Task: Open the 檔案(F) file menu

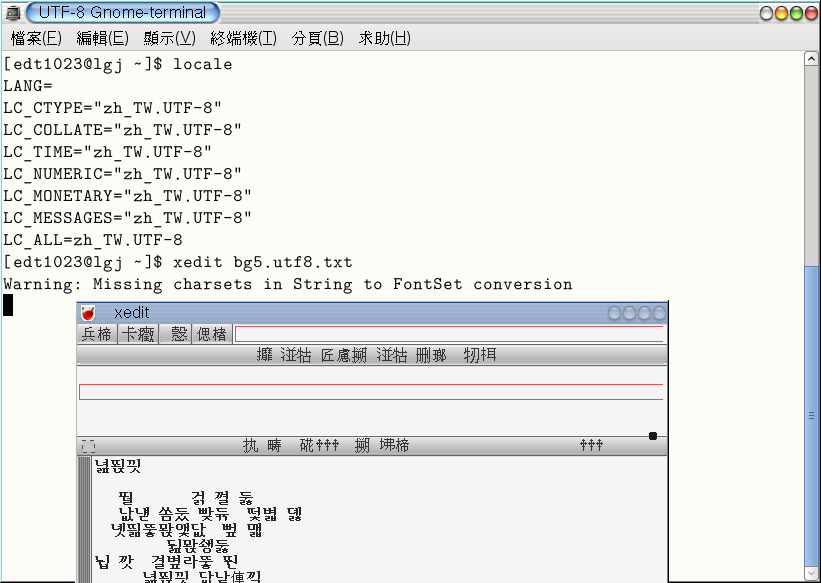Action: pyautogui.click(x=36, y=38)
